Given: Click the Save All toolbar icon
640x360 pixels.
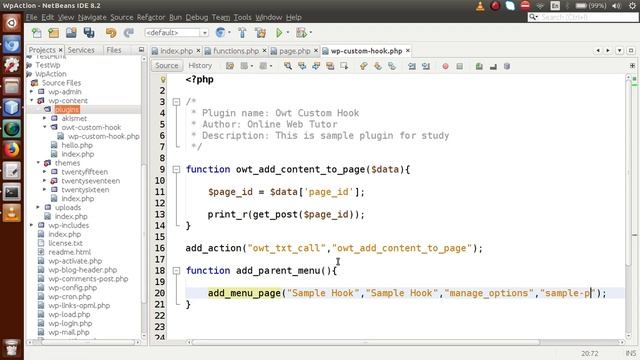Looking at the screenshot, I should click(89, 33).
